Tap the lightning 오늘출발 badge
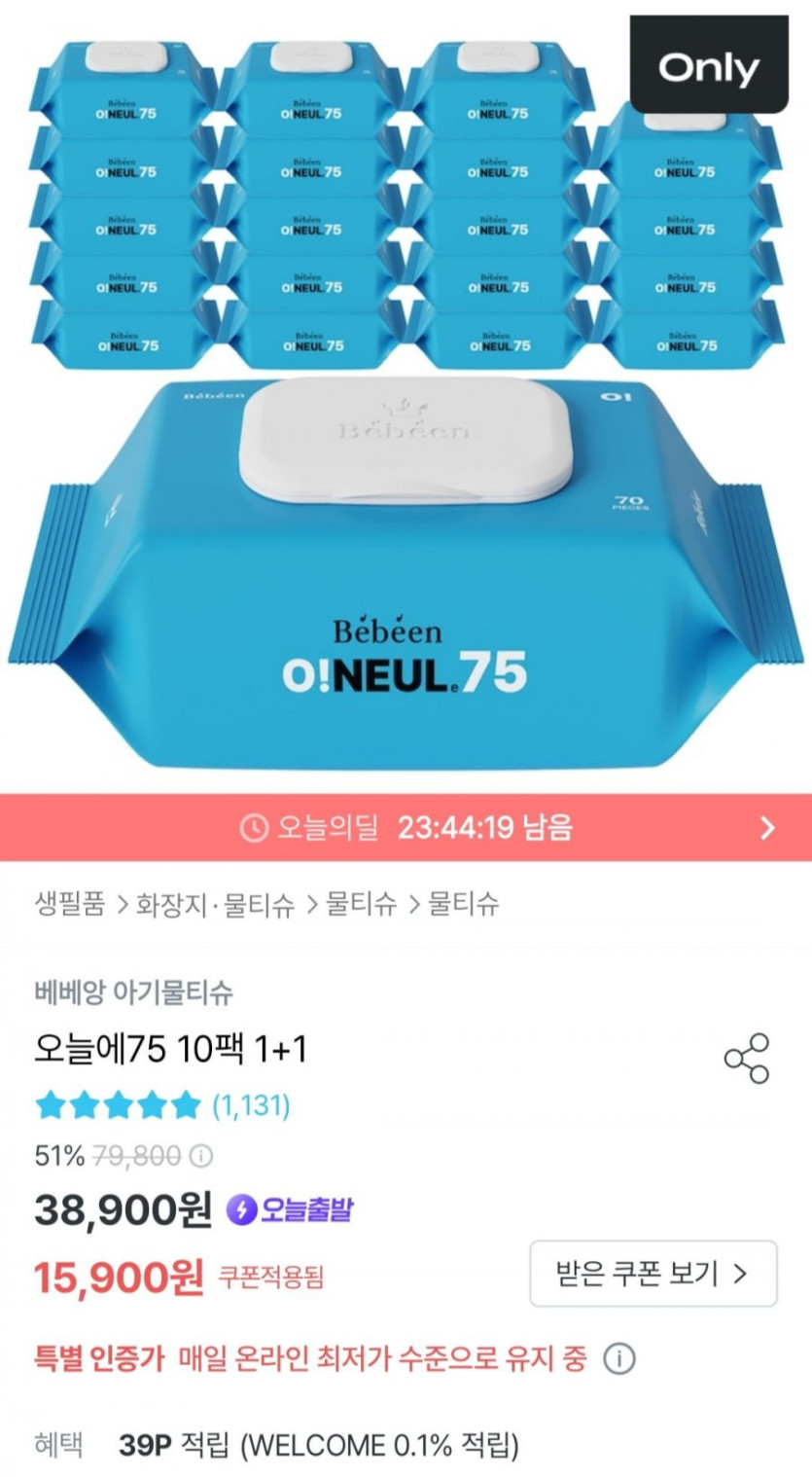This screenshot has width=812, height=1477. pyautogui.click(x=291, y=1210)
